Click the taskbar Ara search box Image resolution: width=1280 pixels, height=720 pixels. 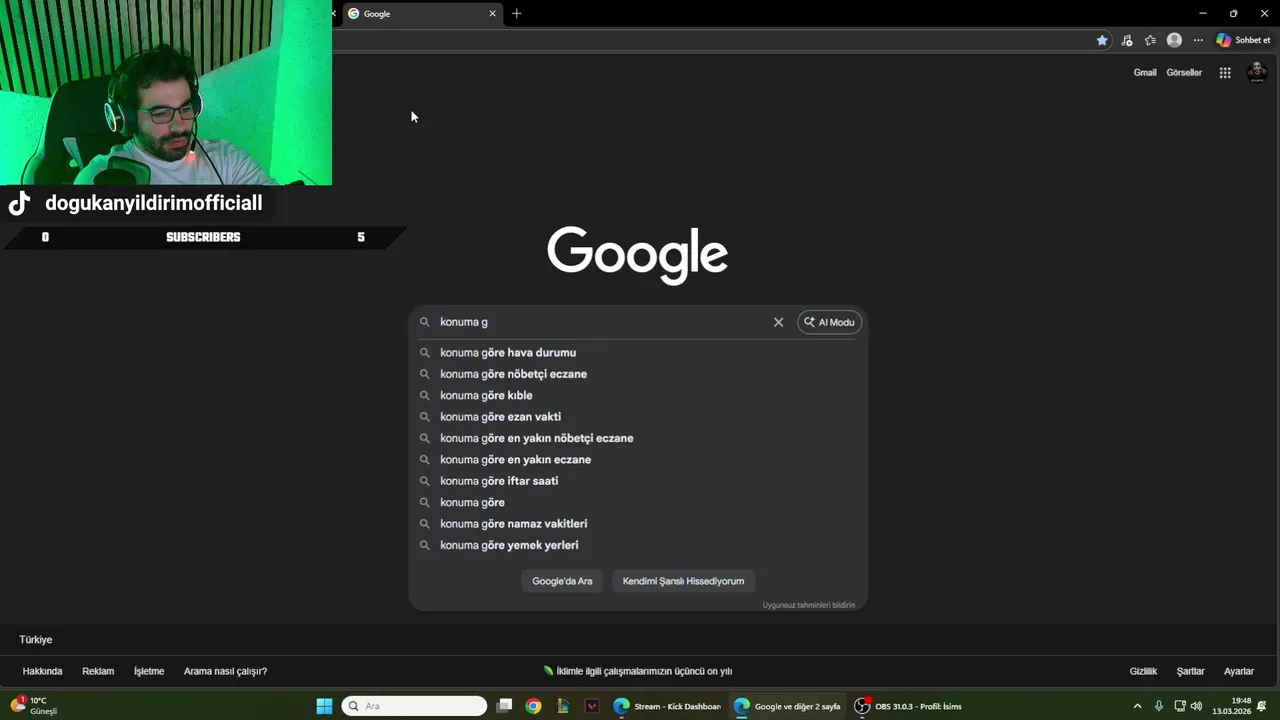(414, 706)
